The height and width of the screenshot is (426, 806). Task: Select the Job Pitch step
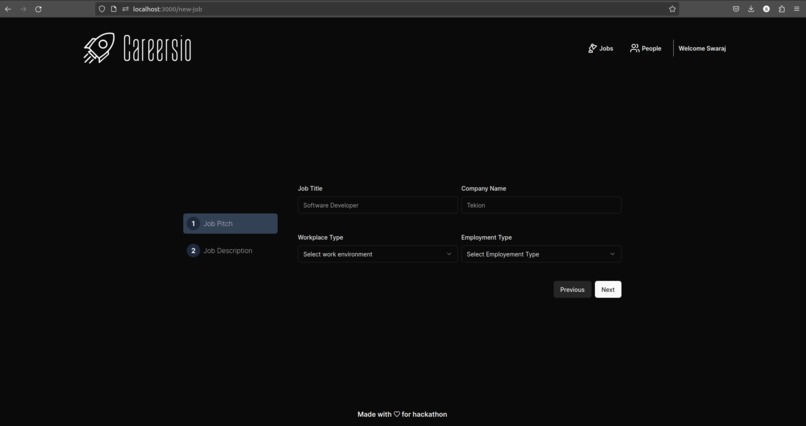click(x=230, y=224)
